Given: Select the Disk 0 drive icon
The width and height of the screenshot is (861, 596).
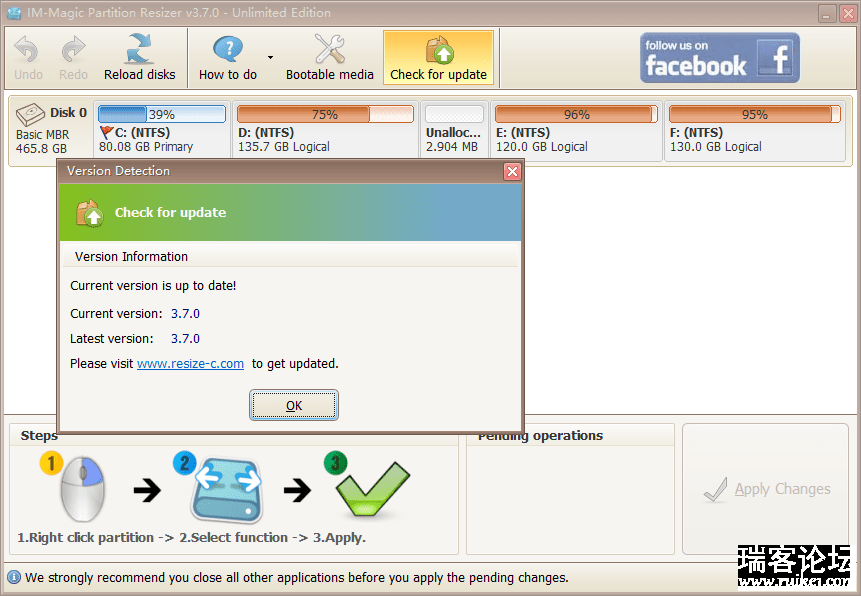Looking at the screenshot, I should coord(30,115).
